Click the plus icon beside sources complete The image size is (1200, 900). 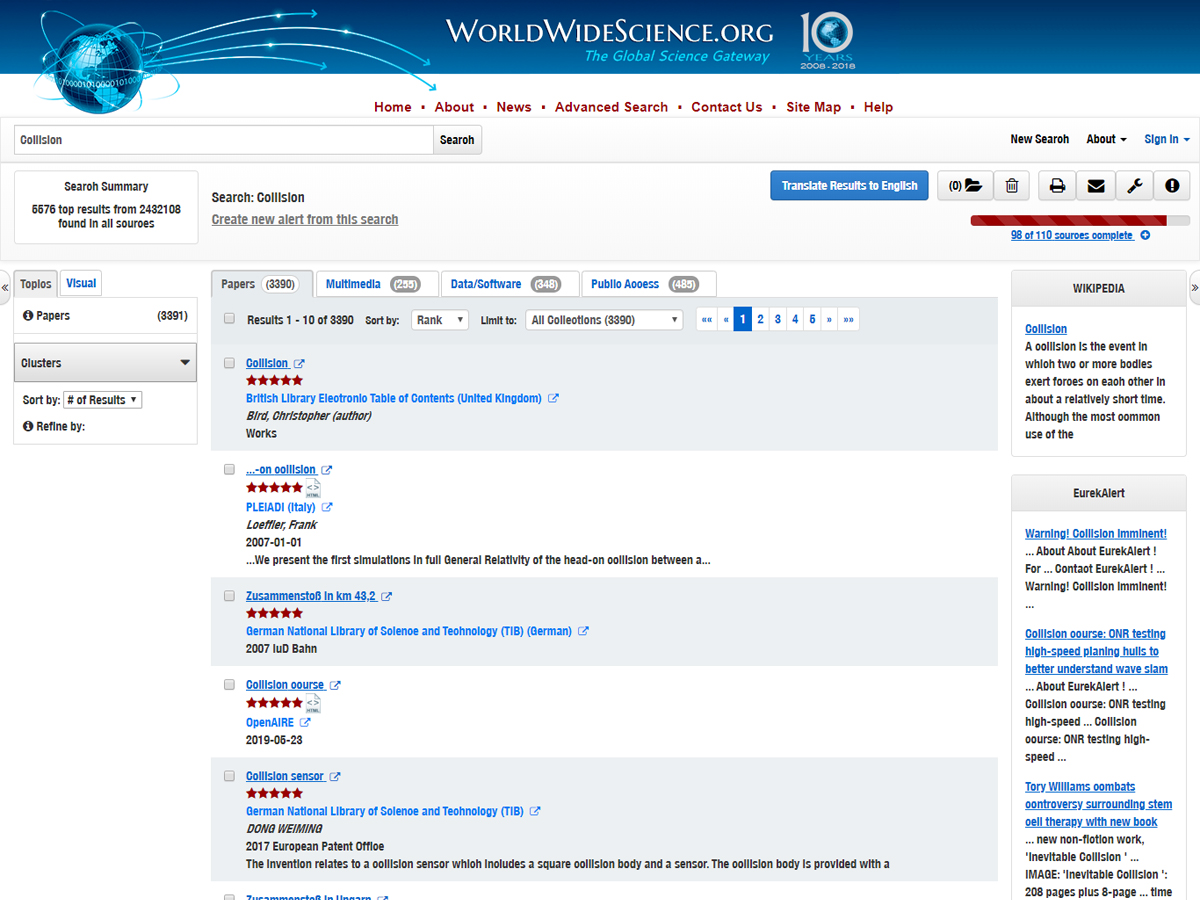pyautogui.click(x=1145, y=236)
